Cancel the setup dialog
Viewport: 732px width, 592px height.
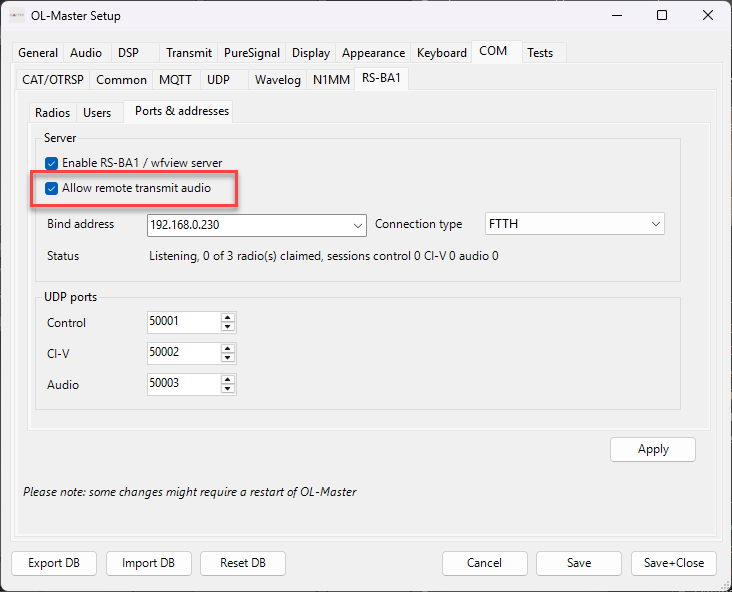click(x=485, y=564)
